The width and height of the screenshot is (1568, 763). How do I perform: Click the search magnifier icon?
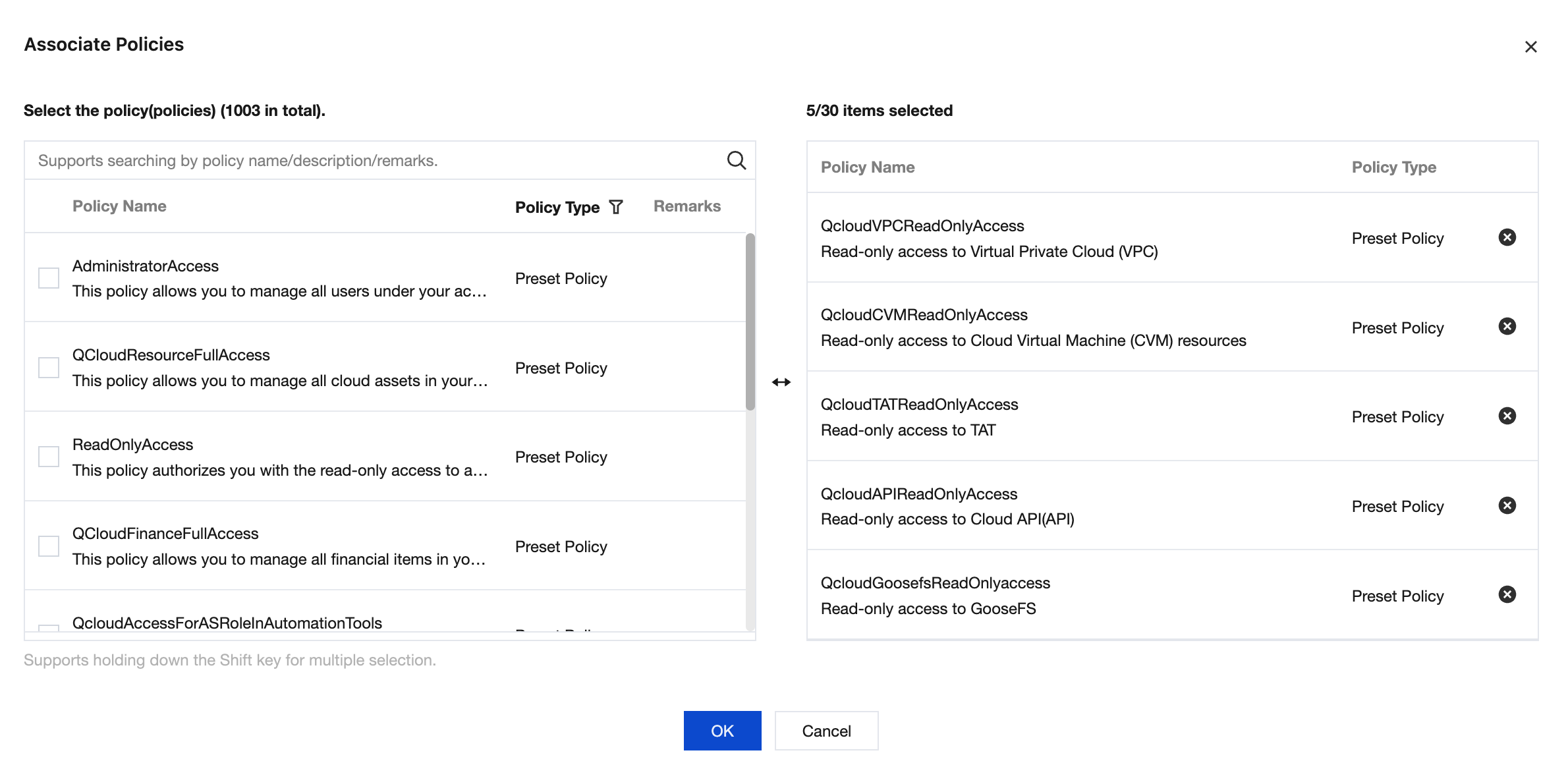(736, 160)
